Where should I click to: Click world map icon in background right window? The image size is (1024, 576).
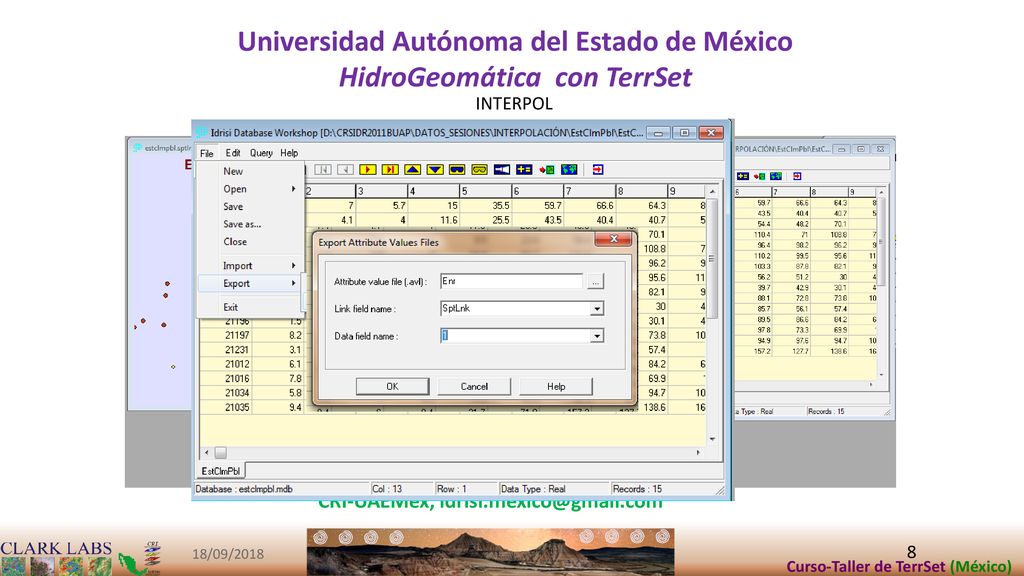776,176
